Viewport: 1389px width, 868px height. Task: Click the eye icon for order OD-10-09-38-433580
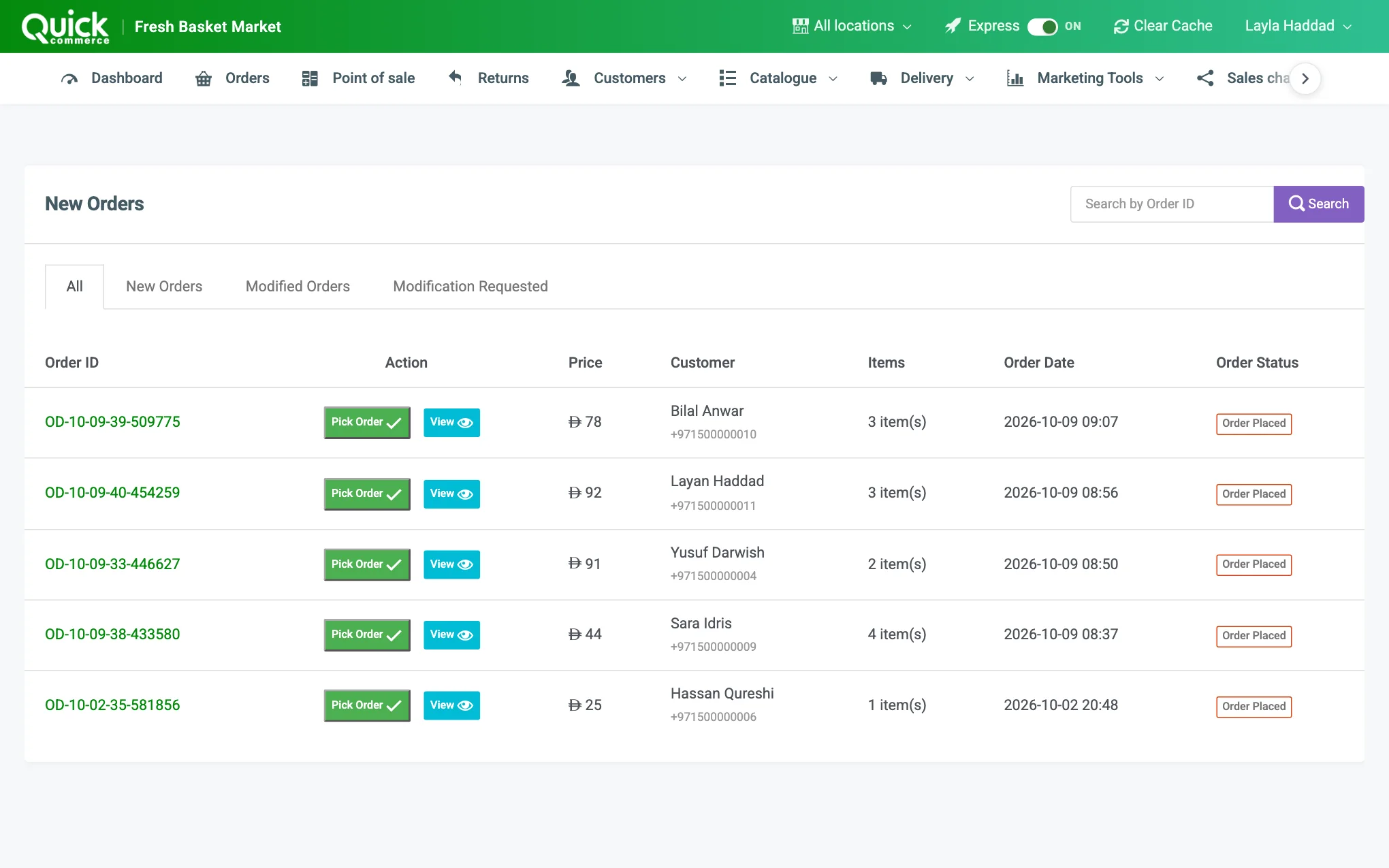coord(465,635)
